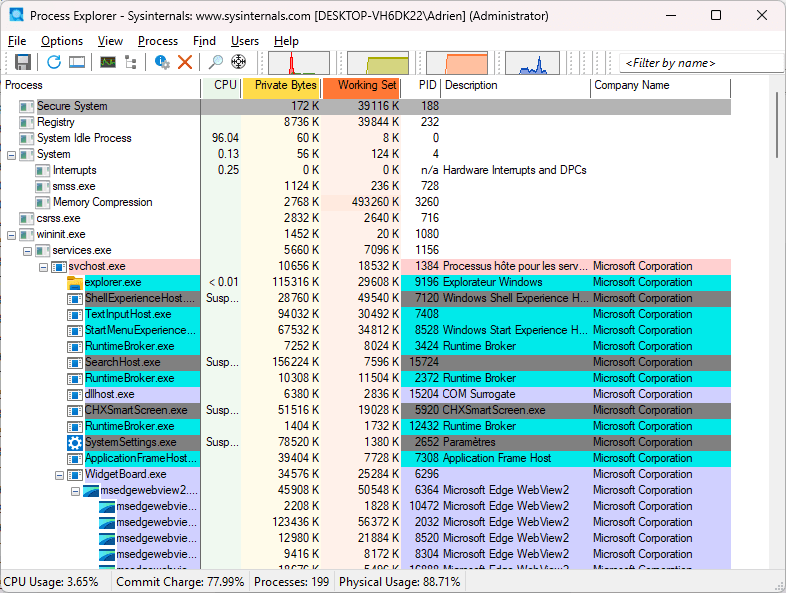Click the Find Window's Process crosshair icon
The height and width of the screenshot is (593, 786).
239,62
